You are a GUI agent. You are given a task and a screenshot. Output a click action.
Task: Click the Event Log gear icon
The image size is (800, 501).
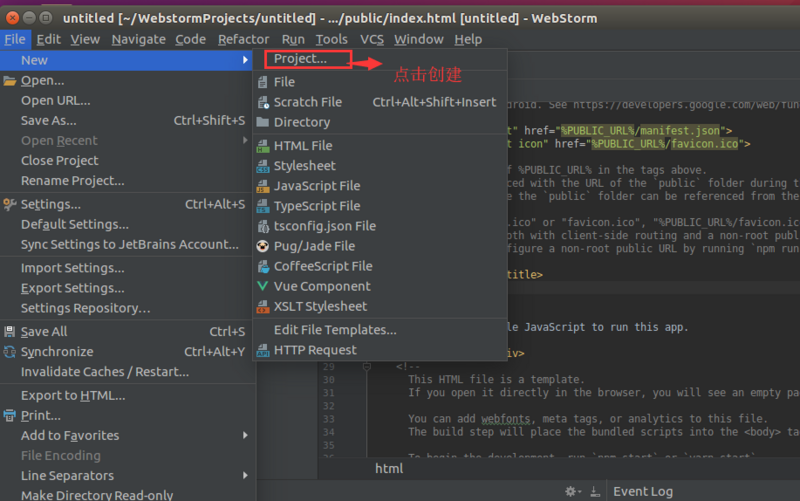572,491
